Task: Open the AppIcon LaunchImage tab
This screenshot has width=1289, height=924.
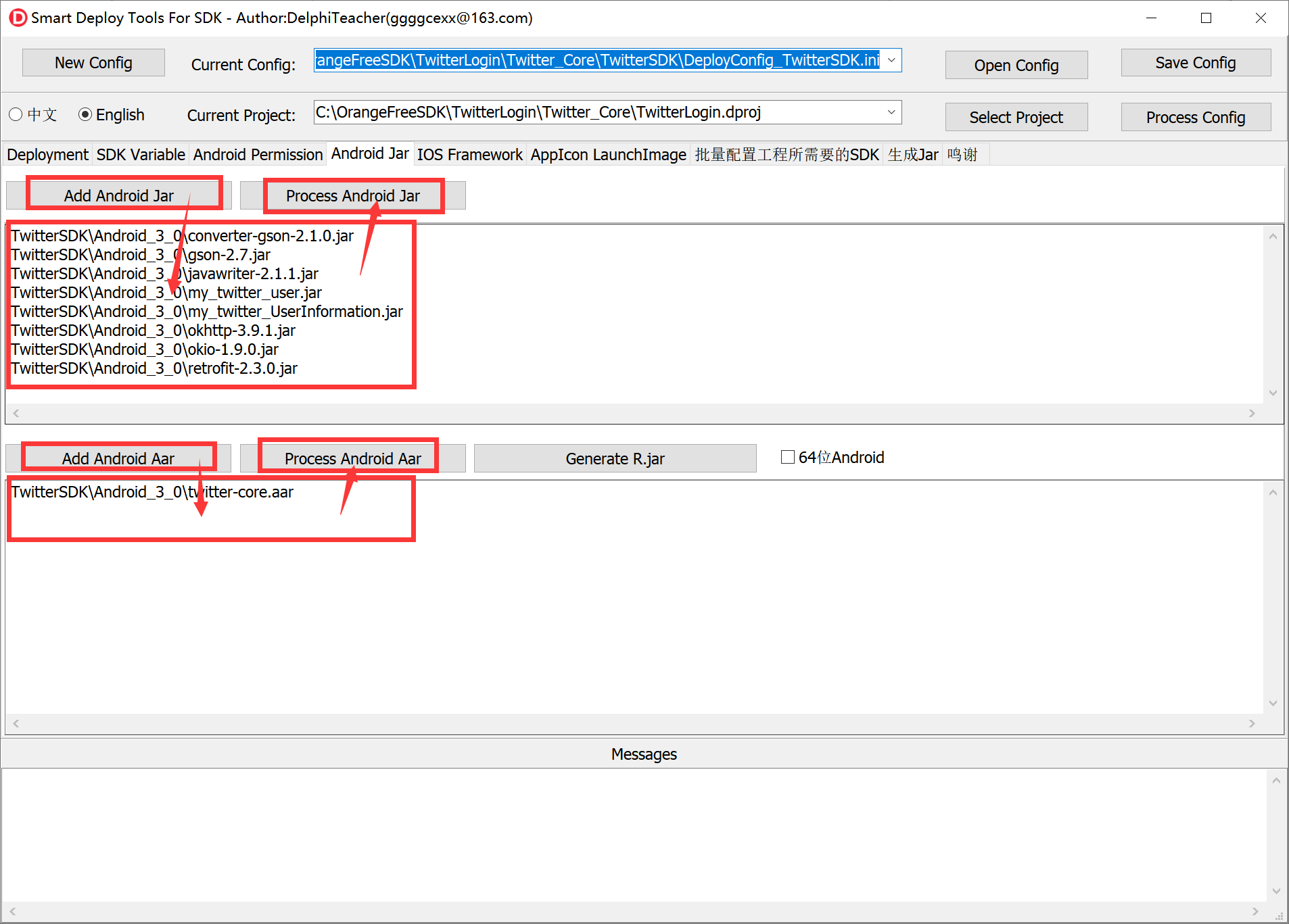Action: point(608,155)
